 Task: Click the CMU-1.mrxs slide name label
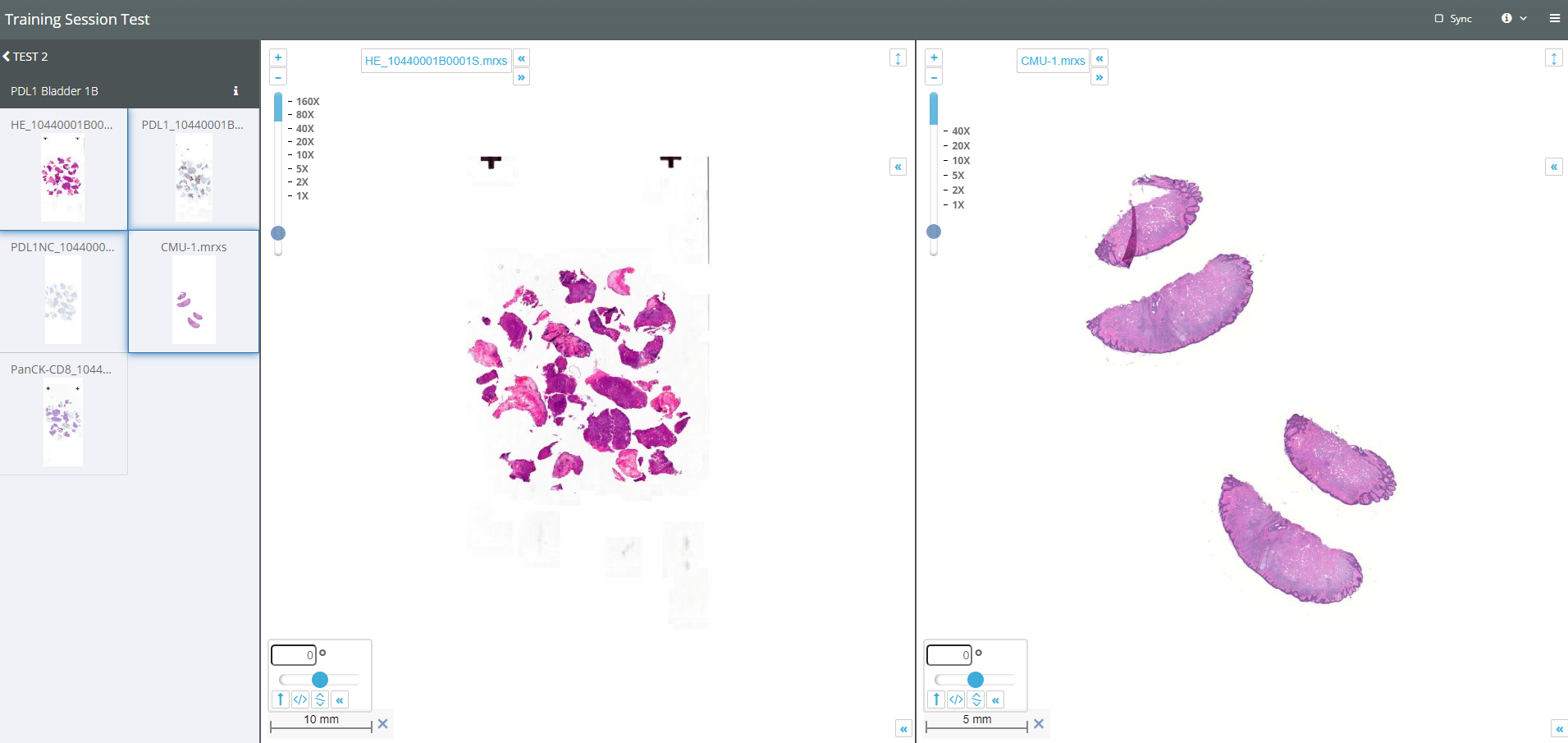click(x=1053, y=61)
